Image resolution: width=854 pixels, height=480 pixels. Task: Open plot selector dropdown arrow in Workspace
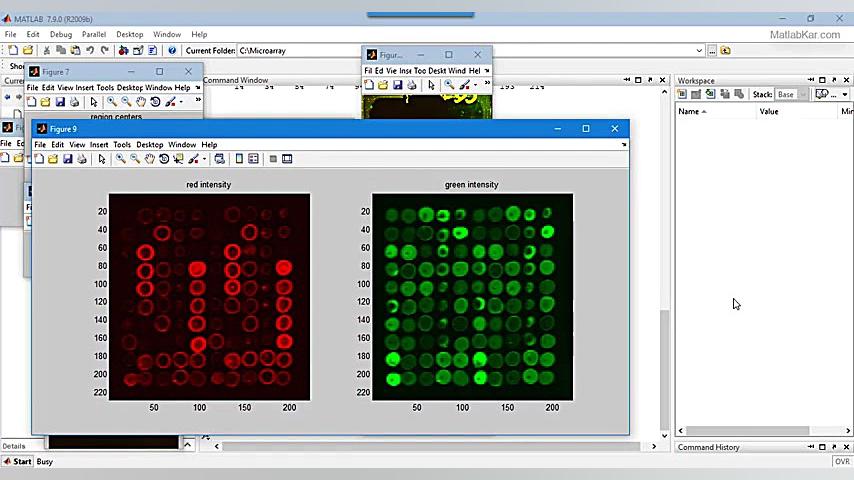845,95
